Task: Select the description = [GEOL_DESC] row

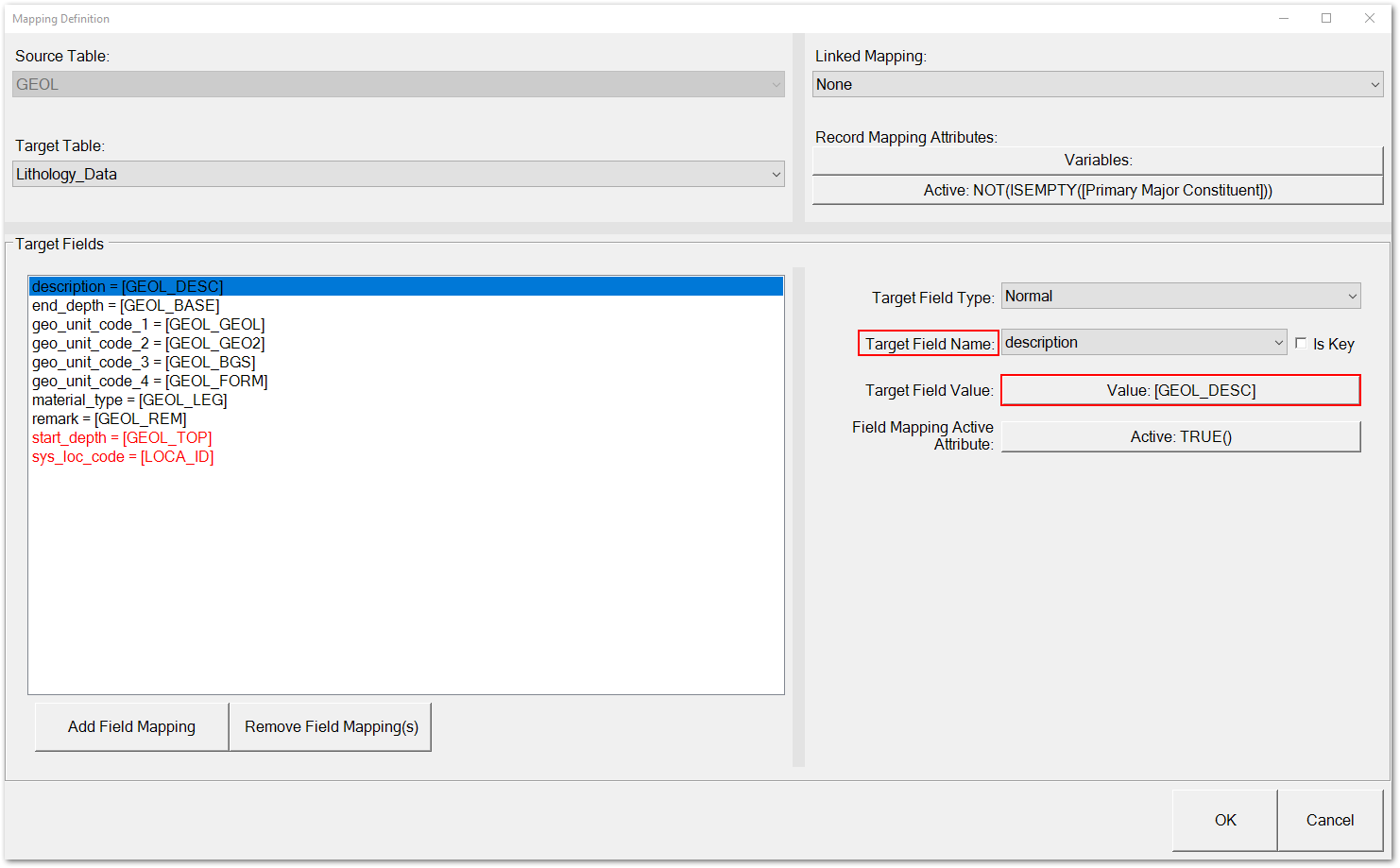Action: (406, 286)
